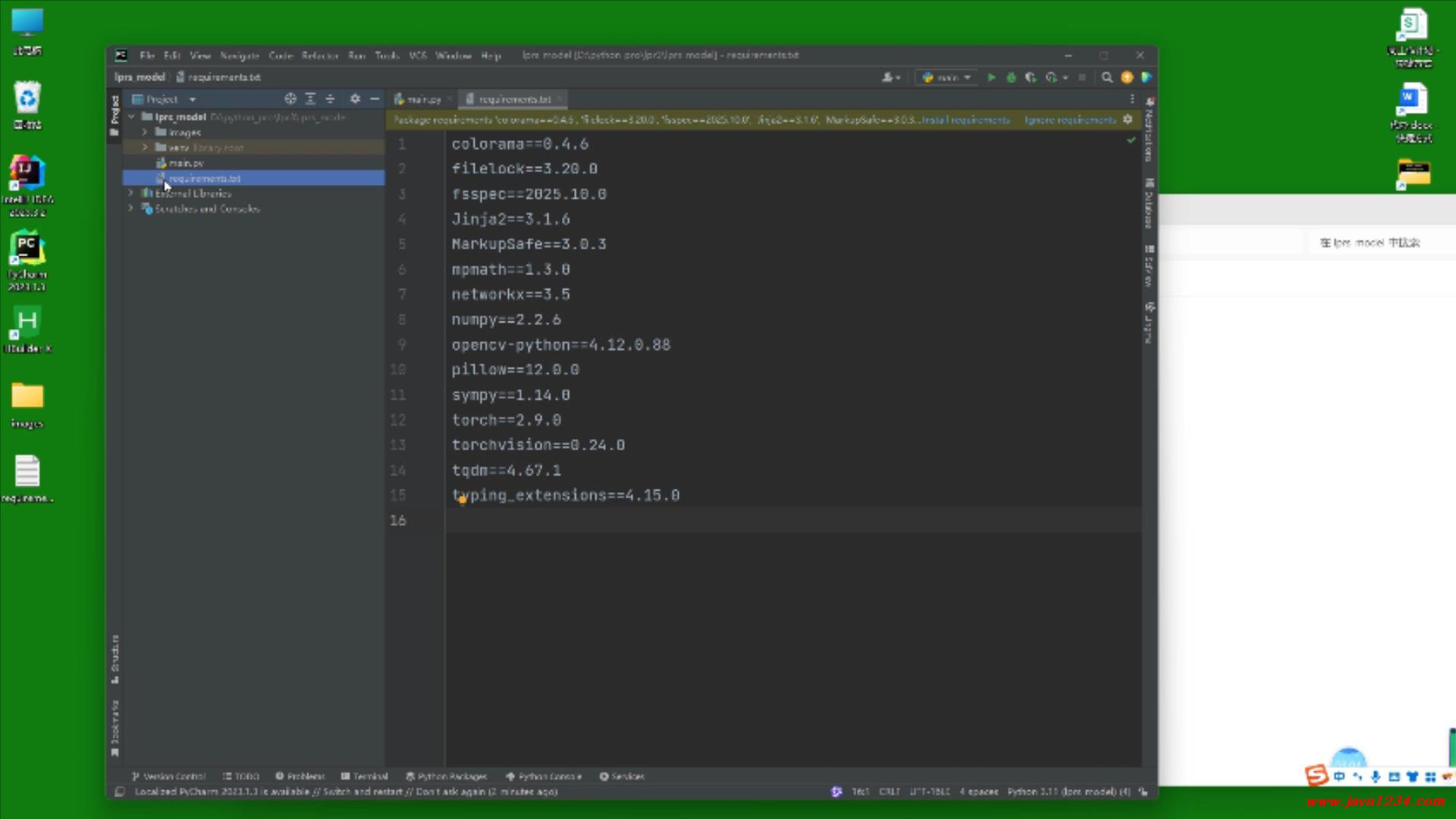1456x819 pixels.
Task: Open the main run configuration dropdown
Action: 946,77
